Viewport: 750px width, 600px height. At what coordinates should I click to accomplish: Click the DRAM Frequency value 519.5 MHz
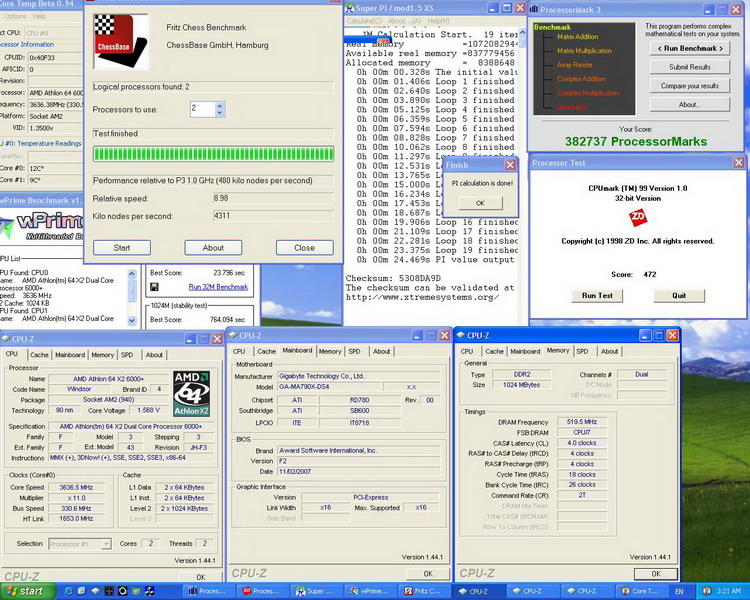[582, 422]
